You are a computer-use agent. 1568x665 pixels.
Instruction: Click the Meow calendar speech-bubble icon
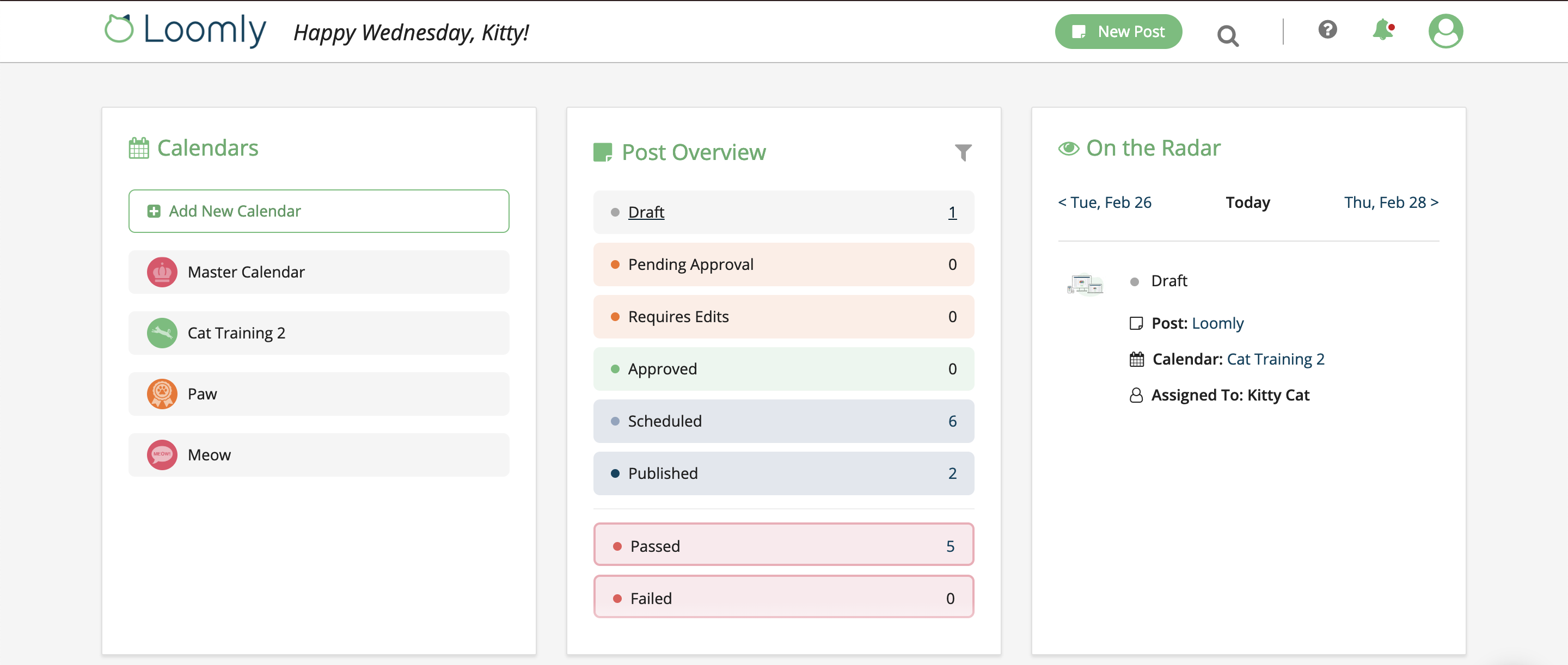pyautogui.click(x=161, y=454)
